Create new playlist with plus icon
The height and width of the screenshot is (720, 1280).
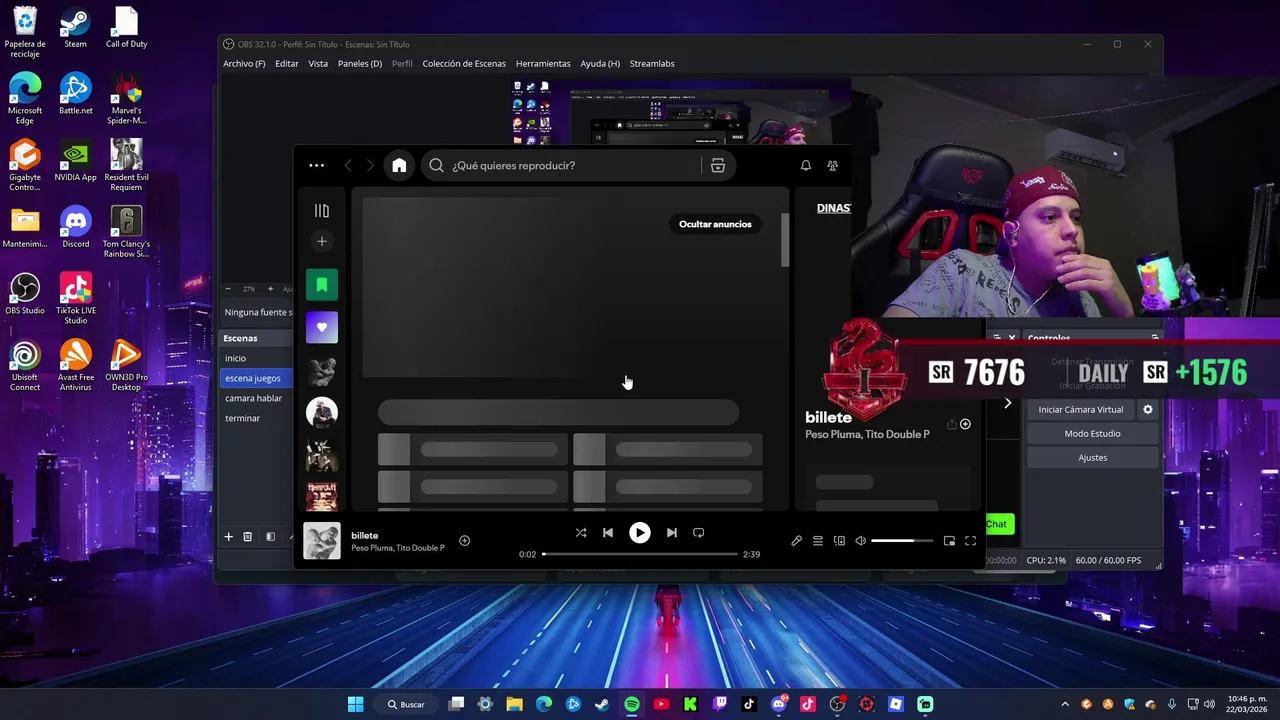(322, 241)
